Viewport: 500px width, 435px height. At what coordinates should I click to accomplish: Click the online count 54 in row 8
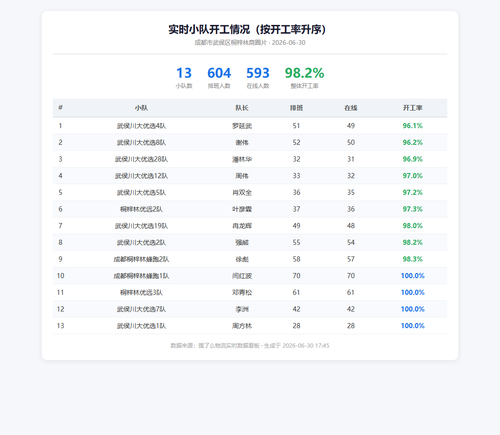(351, 242)
